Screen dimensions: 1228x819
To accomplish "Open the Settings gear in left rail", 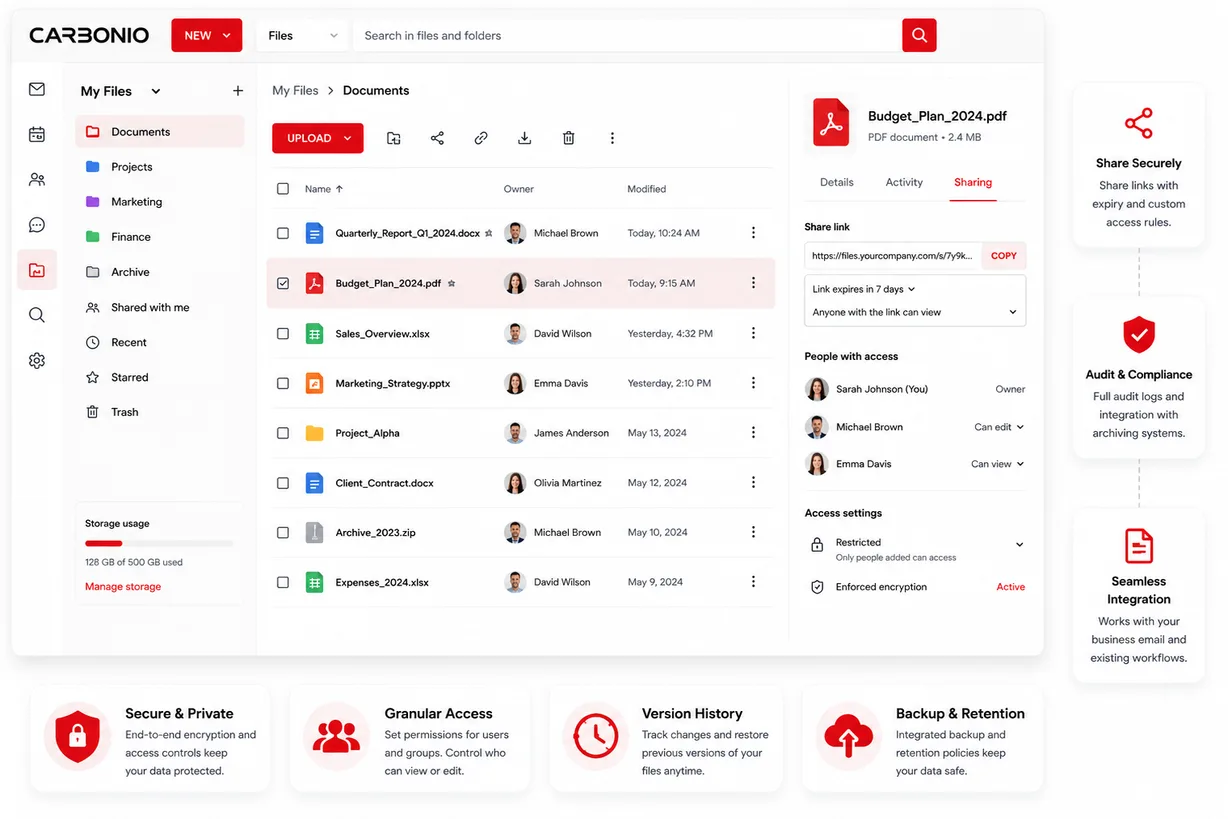I will [37, 361].
